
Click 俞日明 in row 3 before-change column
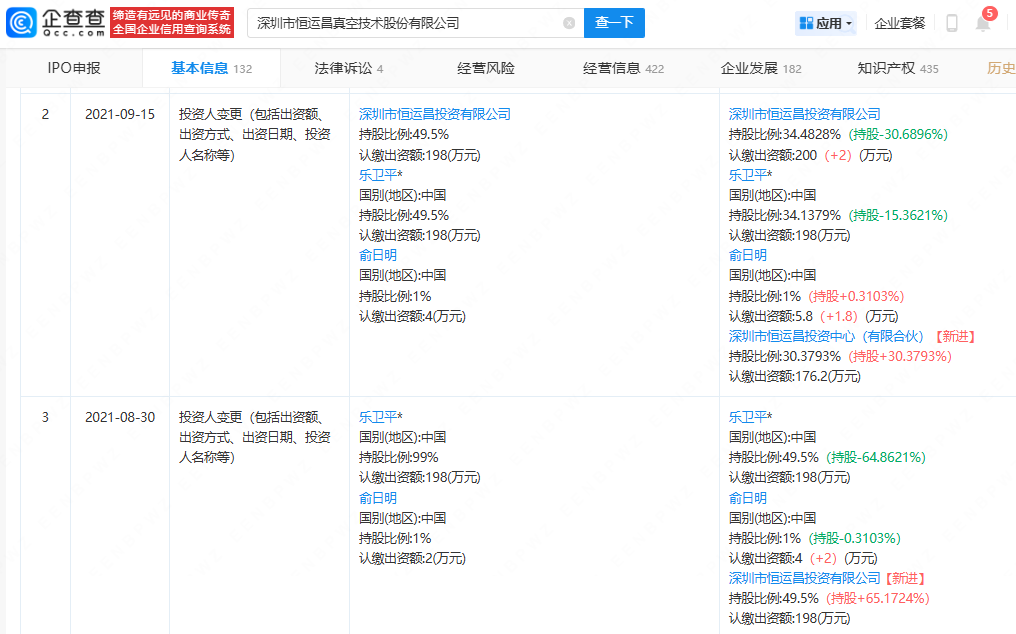pos(378,498)
